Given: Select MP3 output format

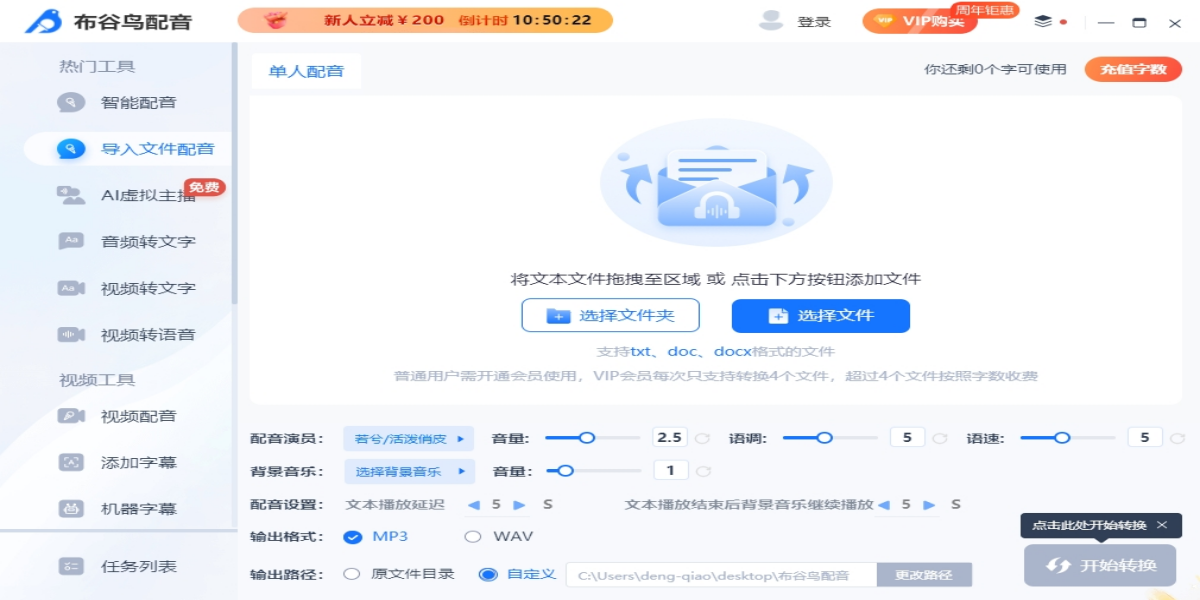Looking at the screenshot, I should (x=353, y=537).
